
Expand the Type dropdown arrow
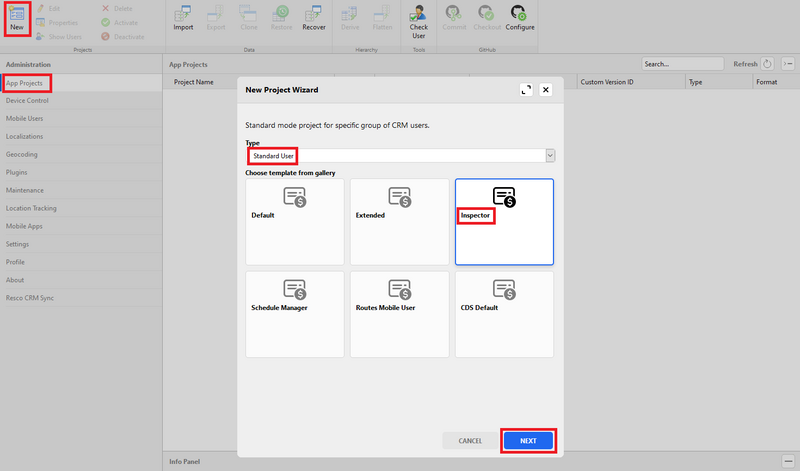550,156
